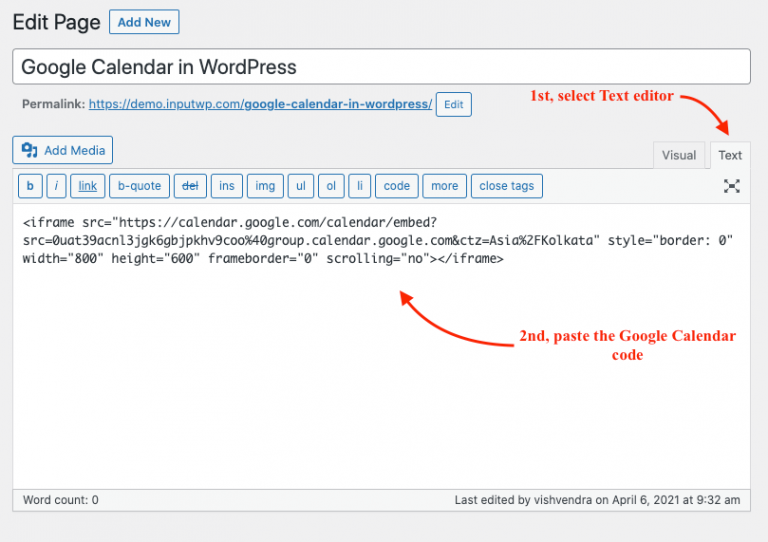Click the Edit Page heading
768x542 pixels.
56,23
